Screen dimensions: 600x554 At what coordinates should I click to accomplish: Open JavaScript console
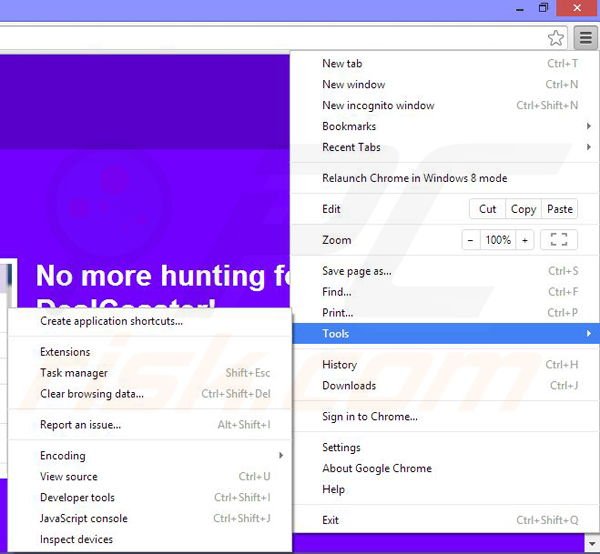[150, 518]
